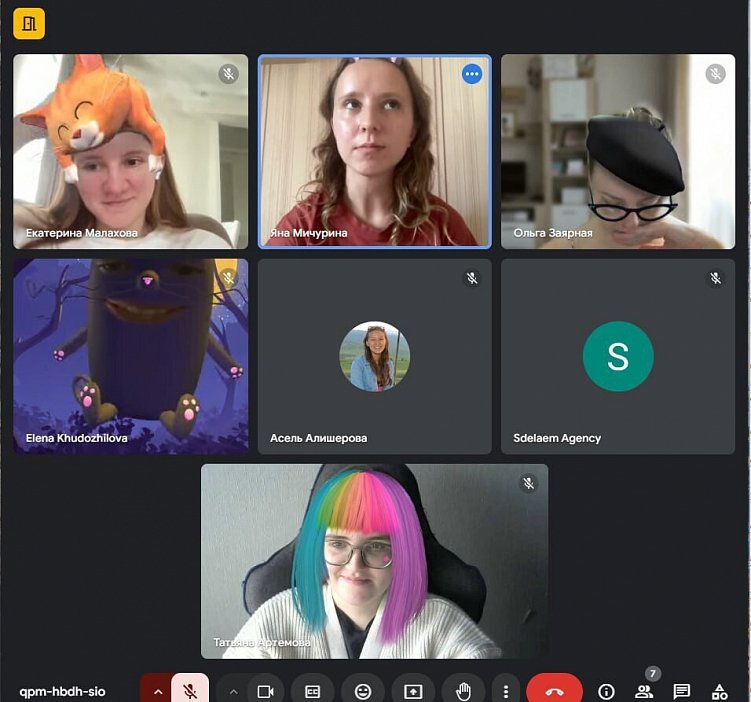Click the yellow door icon at top left
This screenshot has width=751, height=702.
tap(29, 23)
